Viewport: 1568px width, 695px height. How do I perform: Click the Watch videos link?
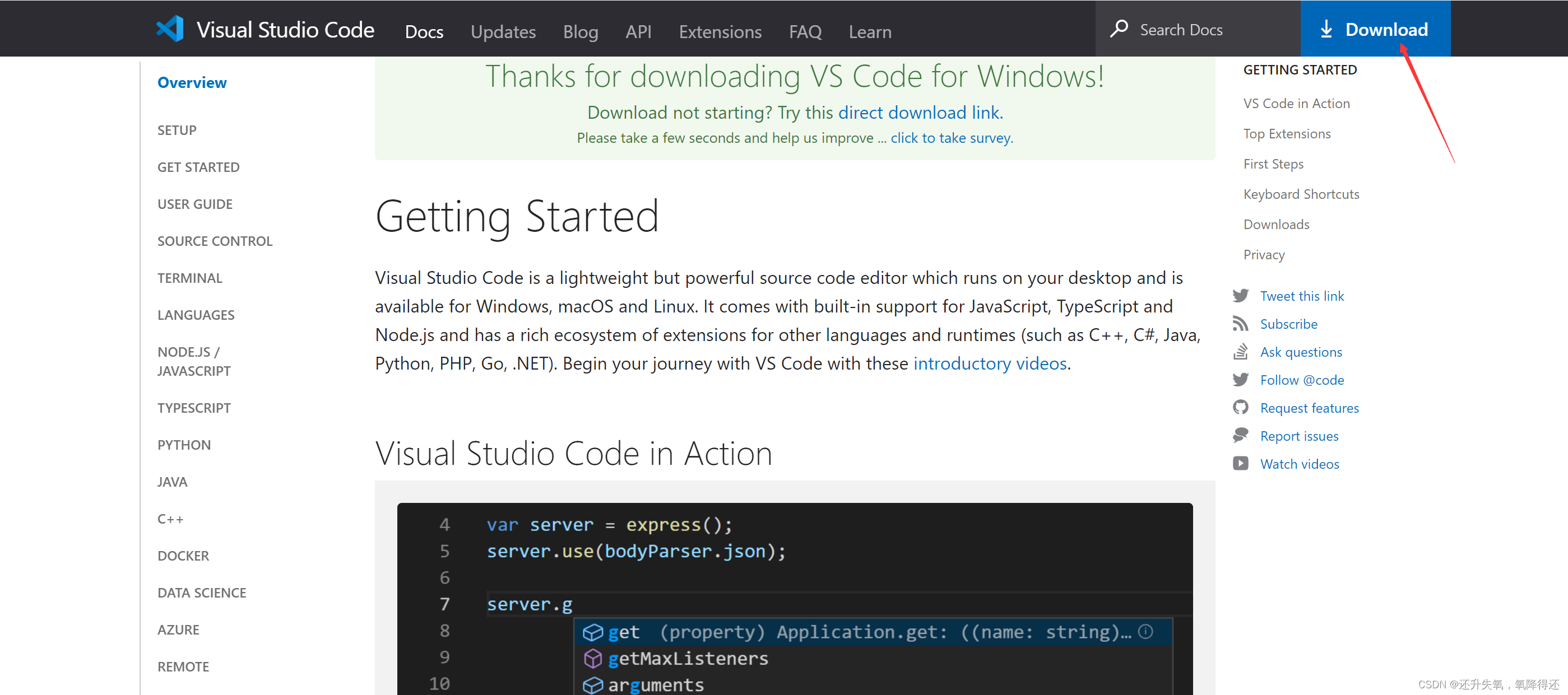[1300, 464]
